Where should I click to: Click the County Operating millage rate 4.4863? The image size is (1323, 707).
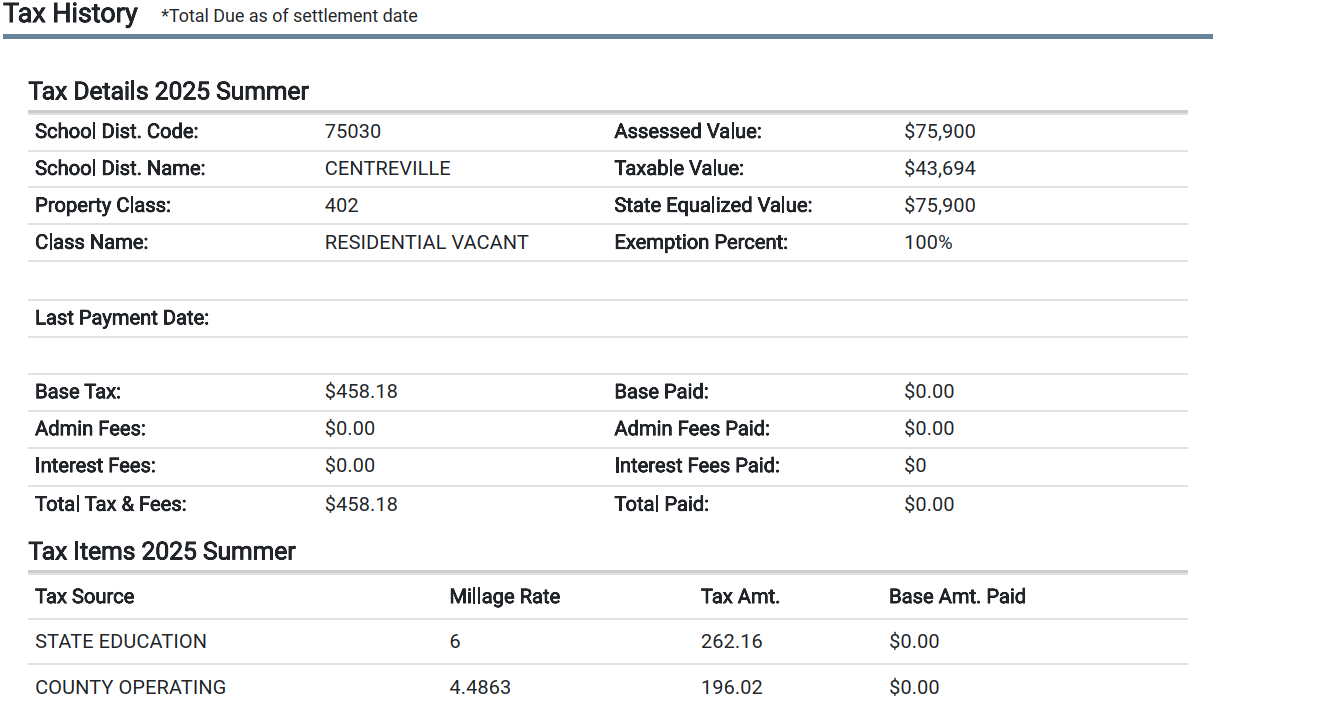[479, 687]
